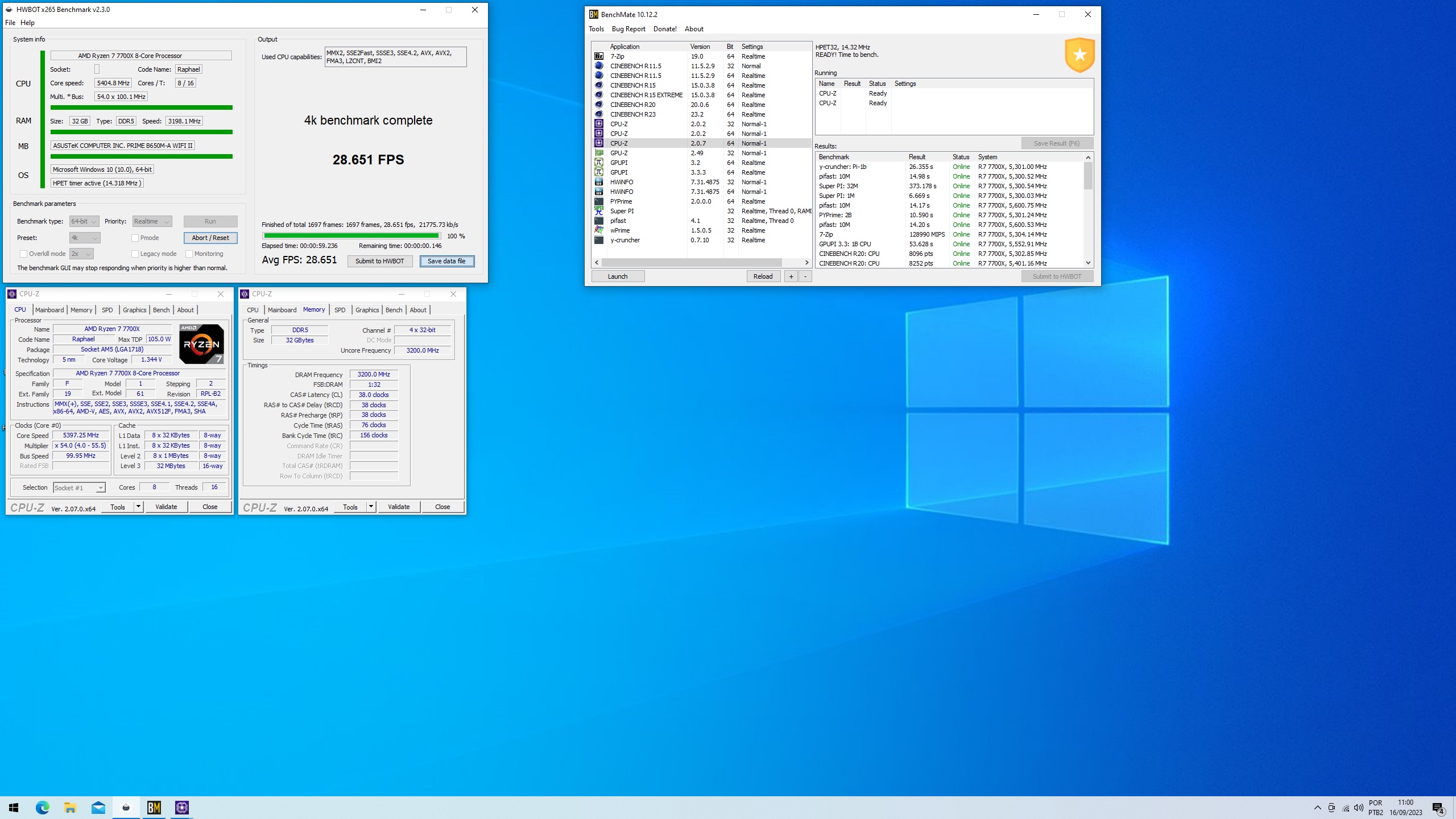This screenshot has height=819, width=1456.
Task: Open network status in system tray
Action: tap(1346, 808)
